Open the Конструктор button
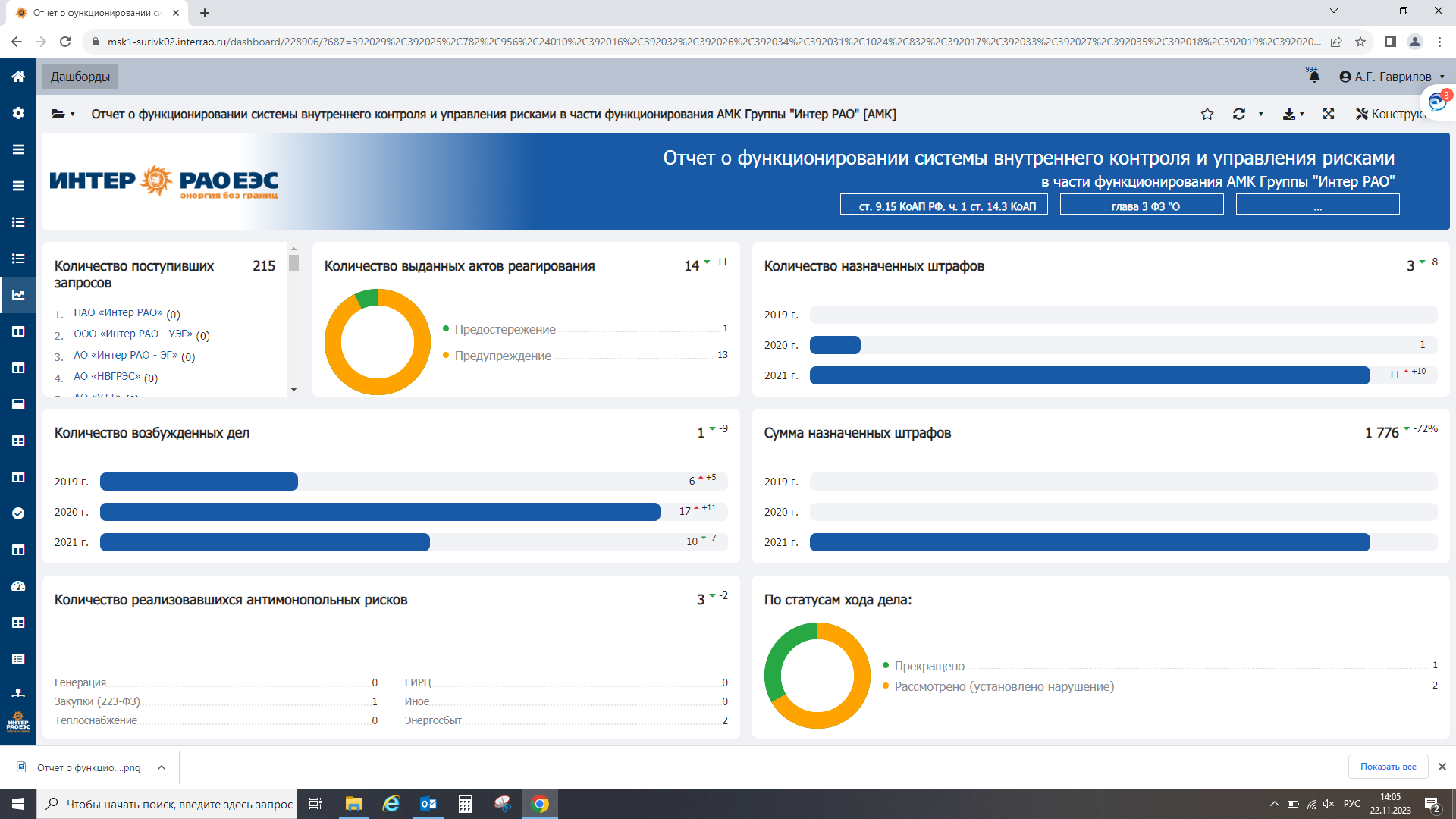The width and height of the screenshot is (1456, 819). (1391, 114)
